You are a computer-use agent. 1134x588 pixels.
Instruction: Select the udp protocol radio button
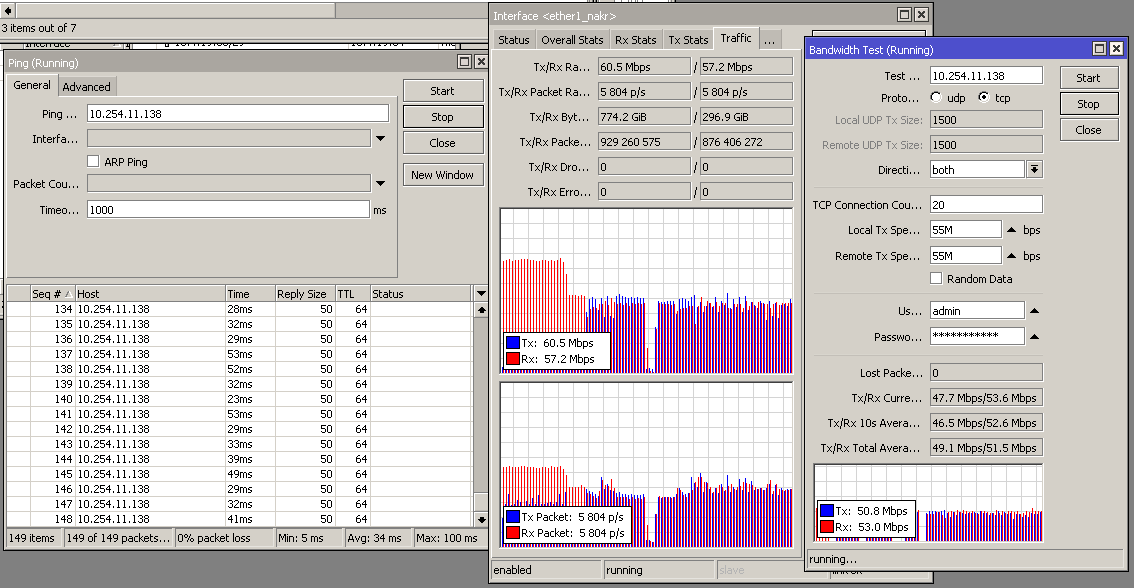click(936, 98)
